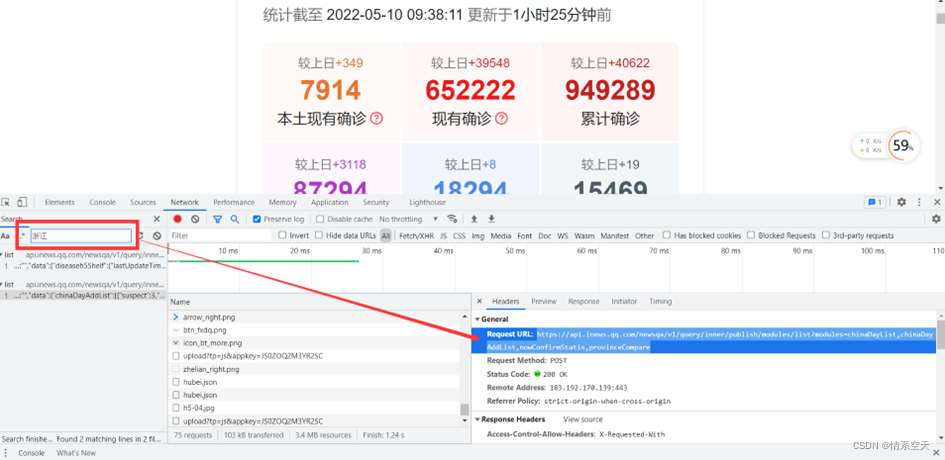Screen dimensions: 945x460
Task: Open the inspect element picker
Action: 6,202
